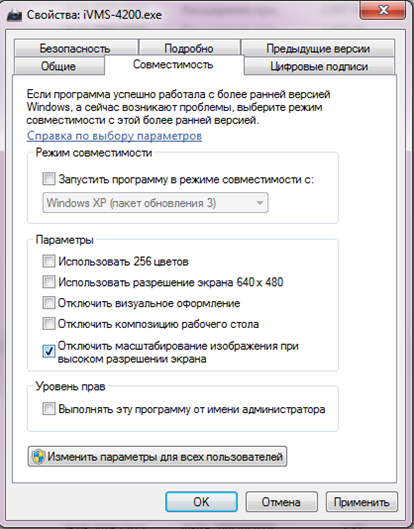Open the Windows XP compatibility mode dropdown
Screen dimensions: 414x529
click(155, 203)
